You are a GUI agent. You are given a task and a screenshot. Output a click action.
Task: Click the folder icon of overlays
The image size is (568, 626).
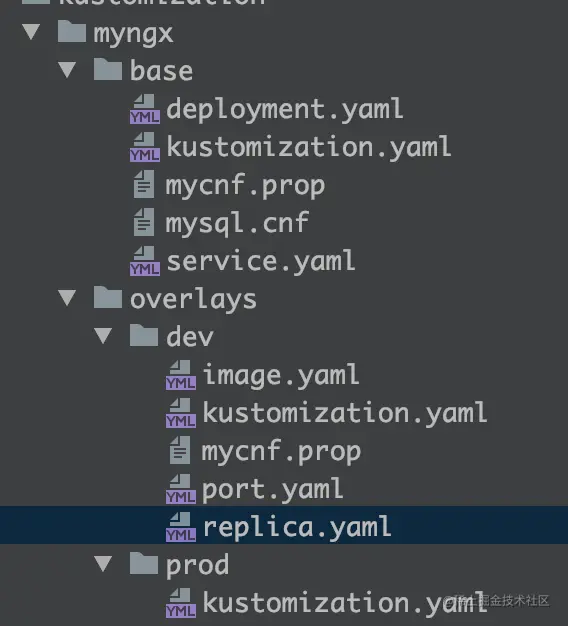tap(108, 297)
